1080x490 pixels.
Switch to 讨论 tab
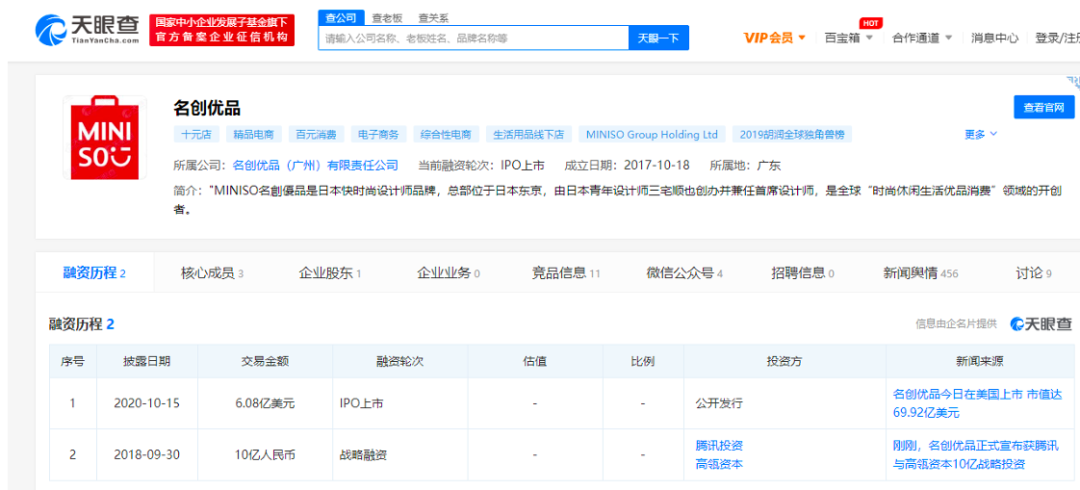pos(1033,273)
